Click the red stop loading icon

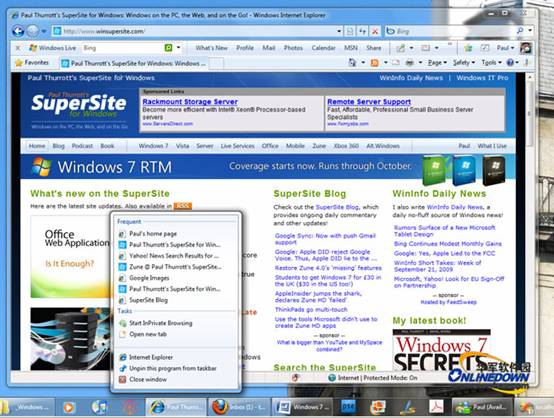(375, 31)
